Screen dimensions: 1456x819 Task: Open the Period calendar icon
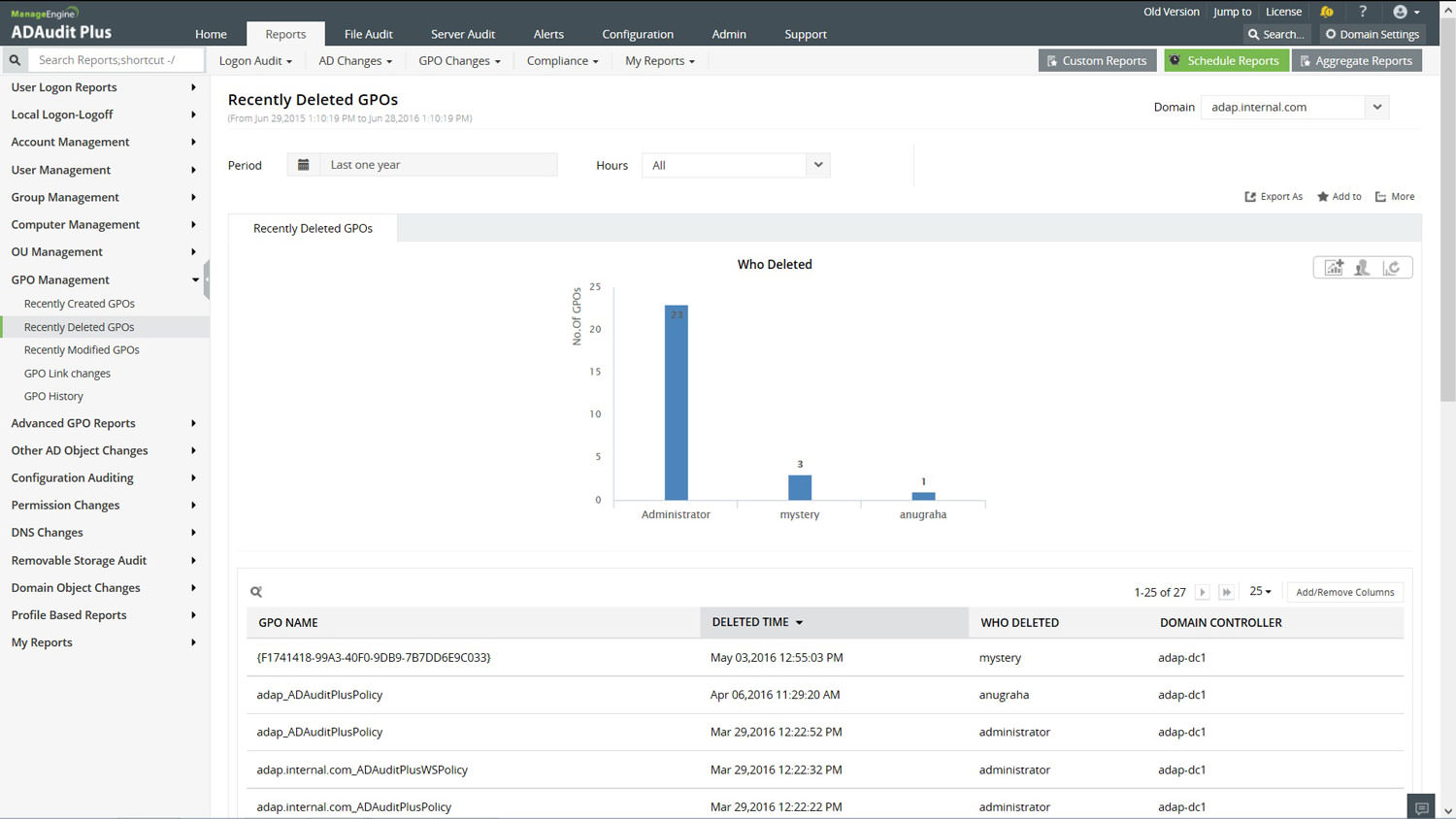coord(303,165)
